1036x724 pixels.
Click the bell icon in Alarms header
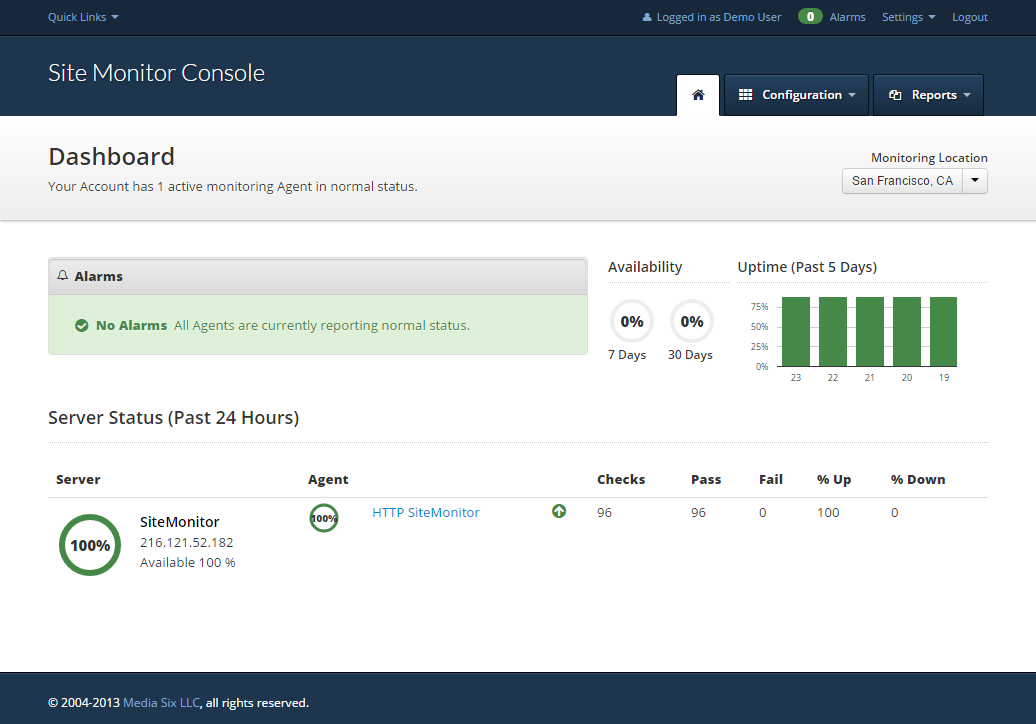coord(62,276)
